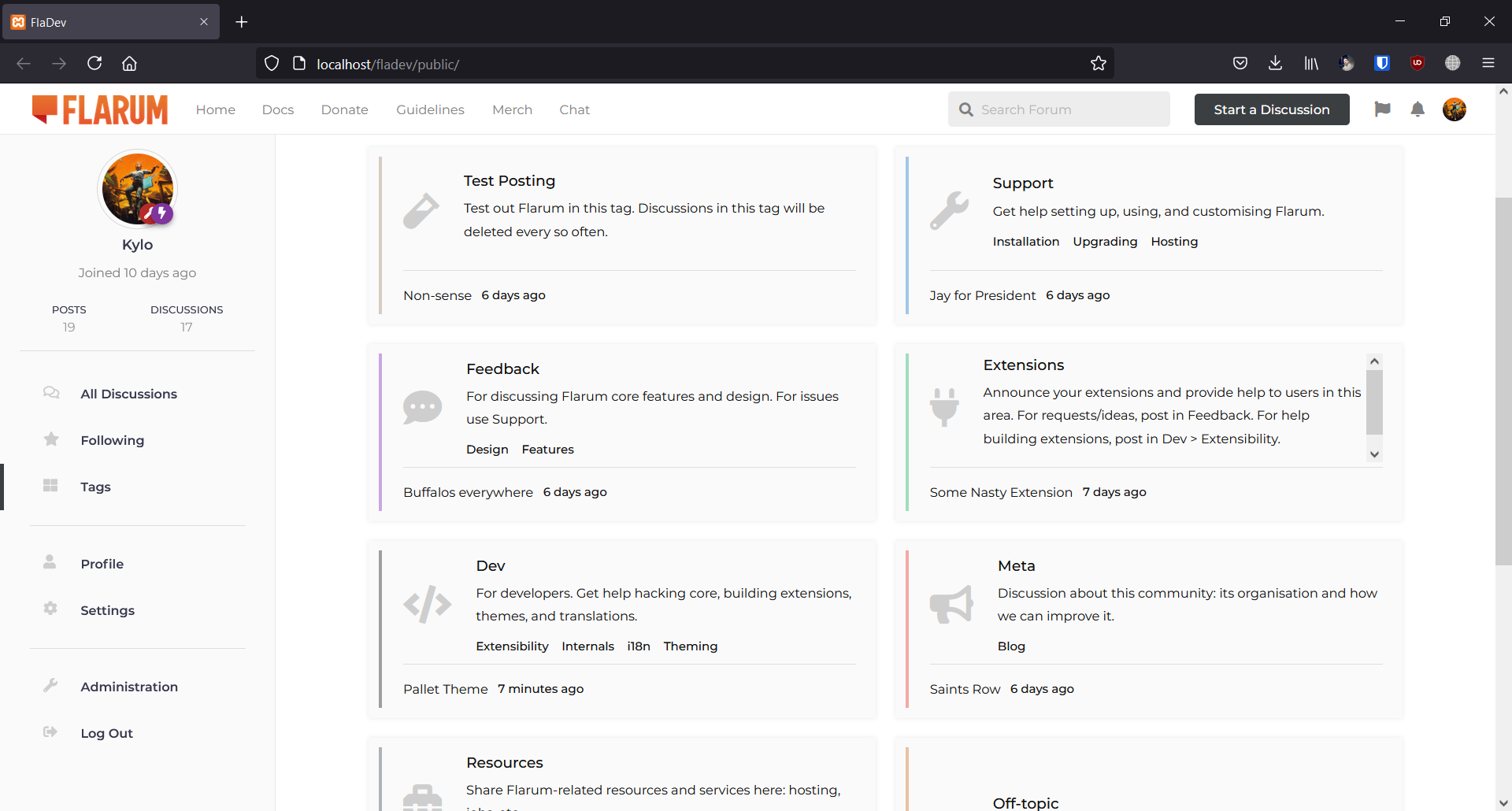This screenshot has width=1512, height=811.
Task: Open the browser hamburger application menu
Action: (1488, 63)
